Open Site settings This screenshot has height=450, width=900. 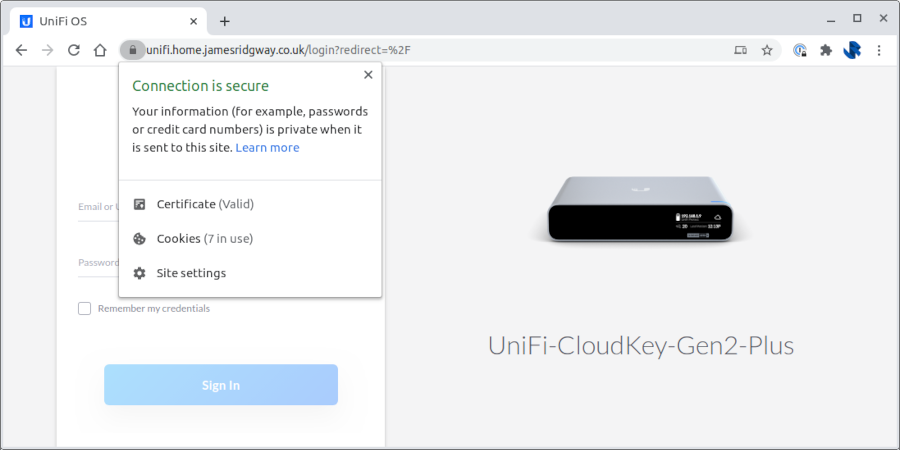[x=191, y=273]
